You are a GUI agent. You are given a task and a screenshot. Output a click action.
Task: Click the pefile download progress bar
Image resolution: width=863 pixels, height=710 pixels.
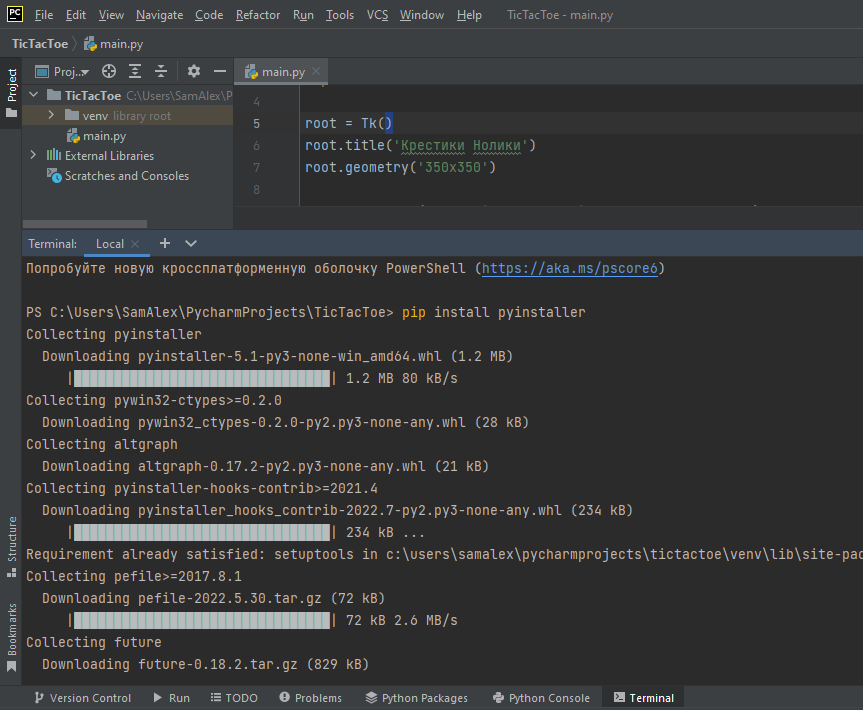click(201, 621)
